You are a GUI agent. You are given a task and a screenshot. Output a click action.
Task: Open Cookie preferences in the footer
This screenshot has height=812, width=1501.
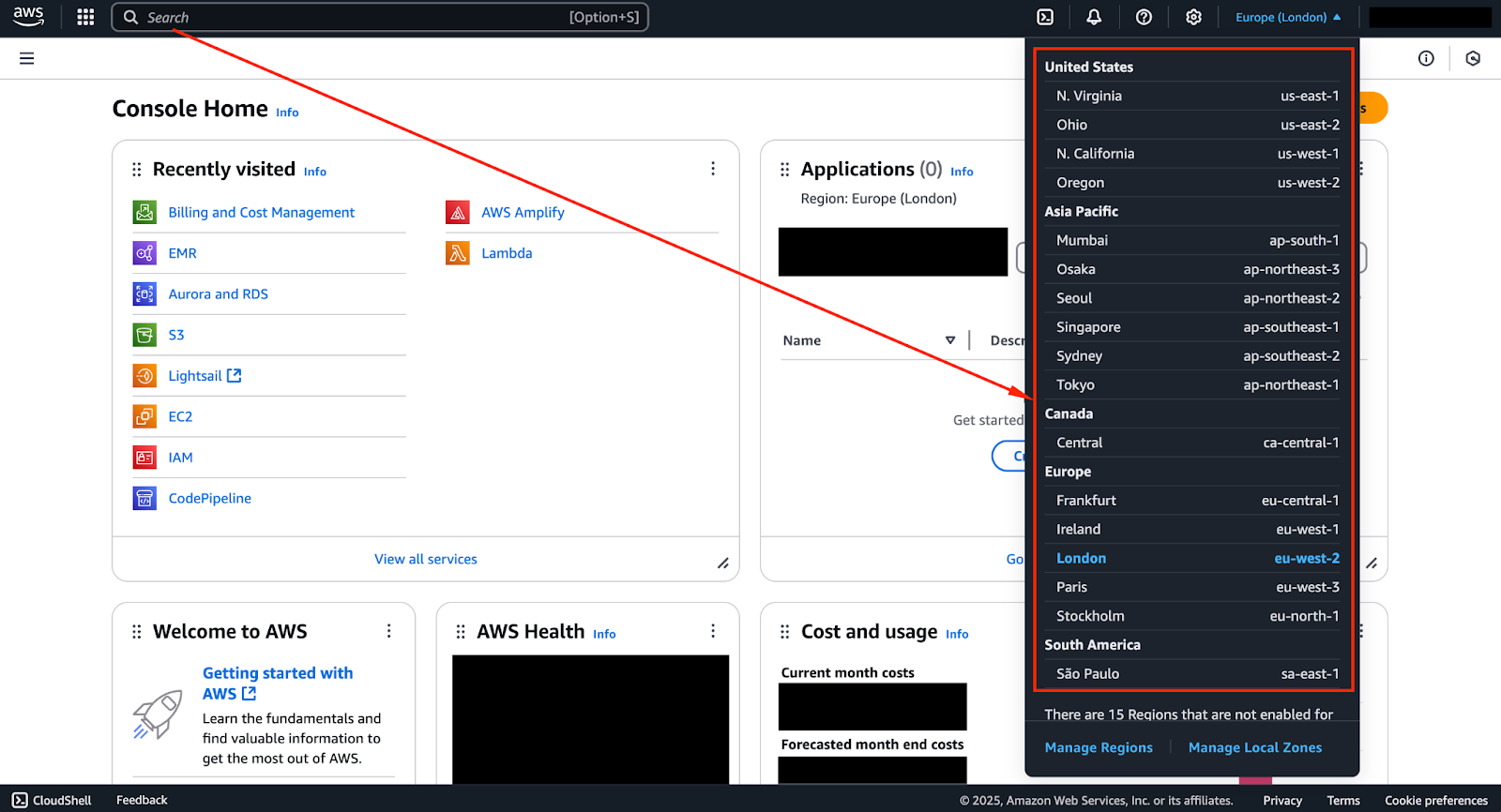coord(1436,801)
